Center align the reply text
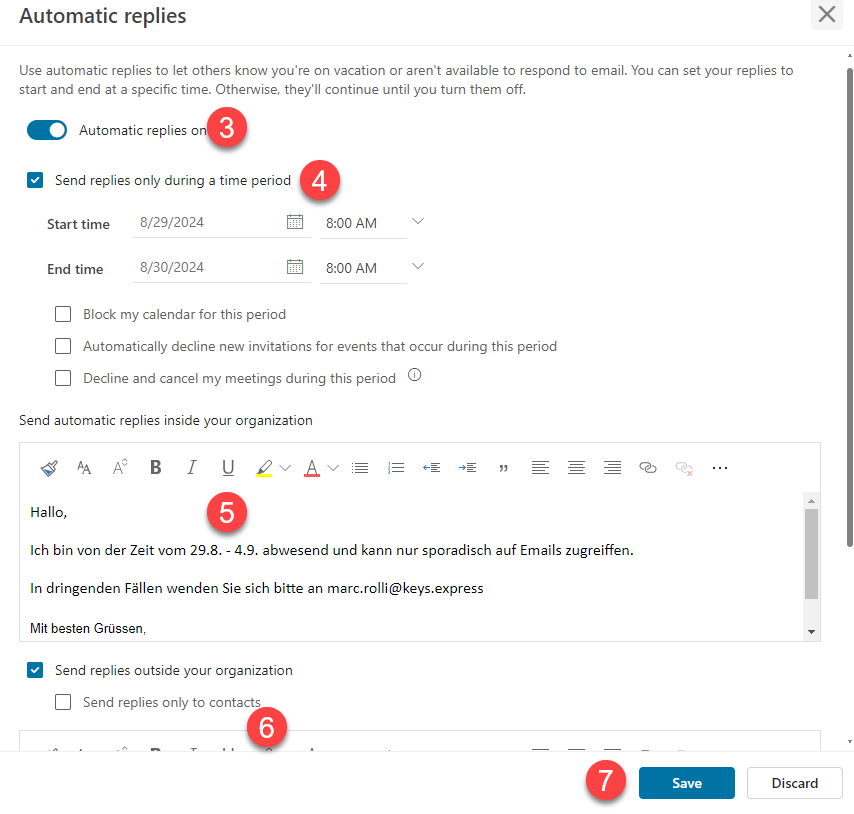The height and width of the screenshot is (814, 854). point(576,467)
